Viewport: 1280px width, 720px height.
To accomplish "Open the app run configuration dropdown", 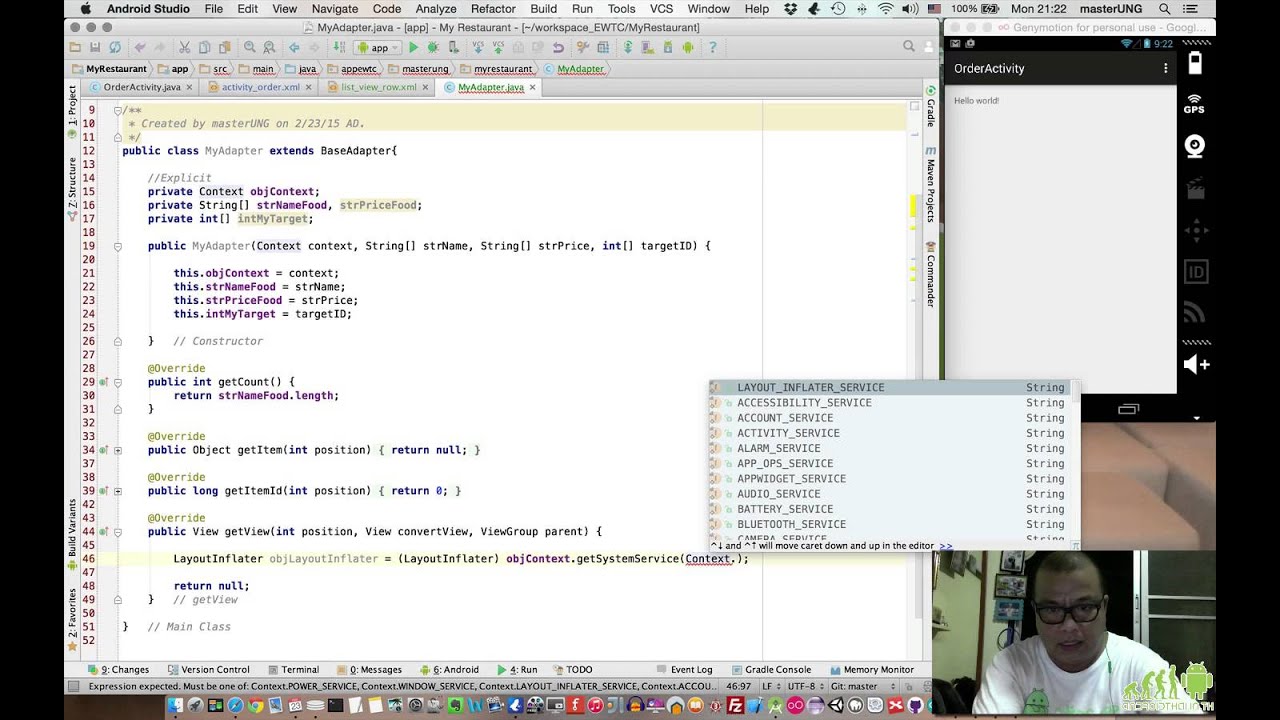I will [x=379, y=47].
